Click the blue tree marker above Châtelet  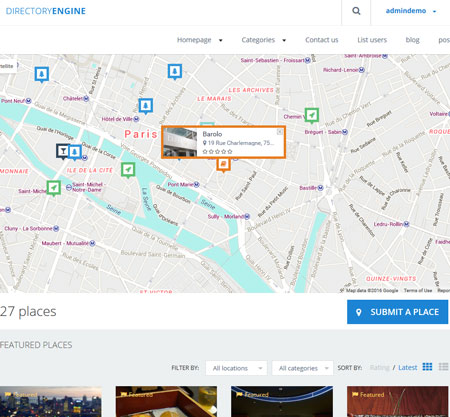[x=42, y=74]
